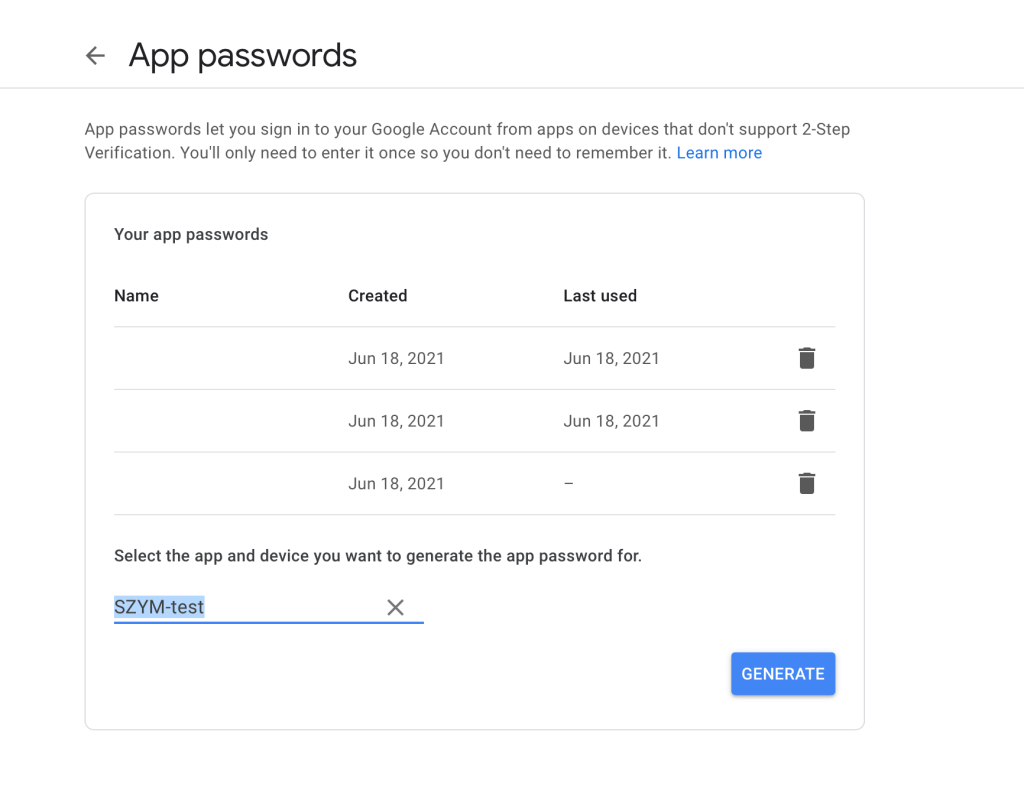Click the 'Your app passwords' heading
Screen dimensions: 1024x793
[191, 235]
